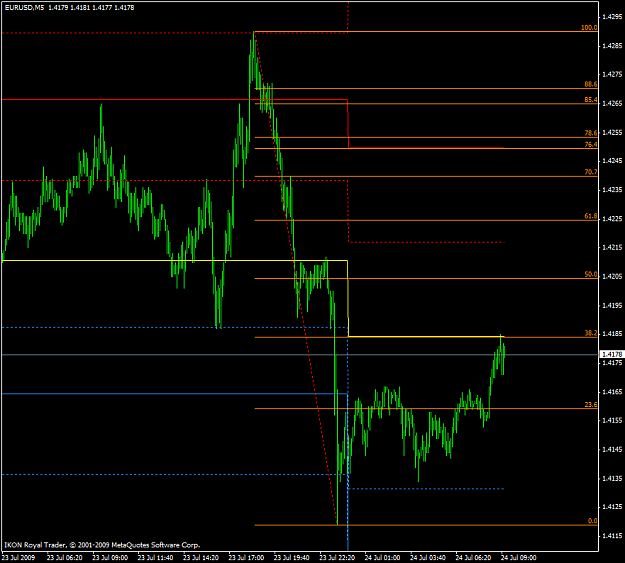Click the 1.4205 price scale value
Viewport: 625px width, 563px height.
click(612, 276)
